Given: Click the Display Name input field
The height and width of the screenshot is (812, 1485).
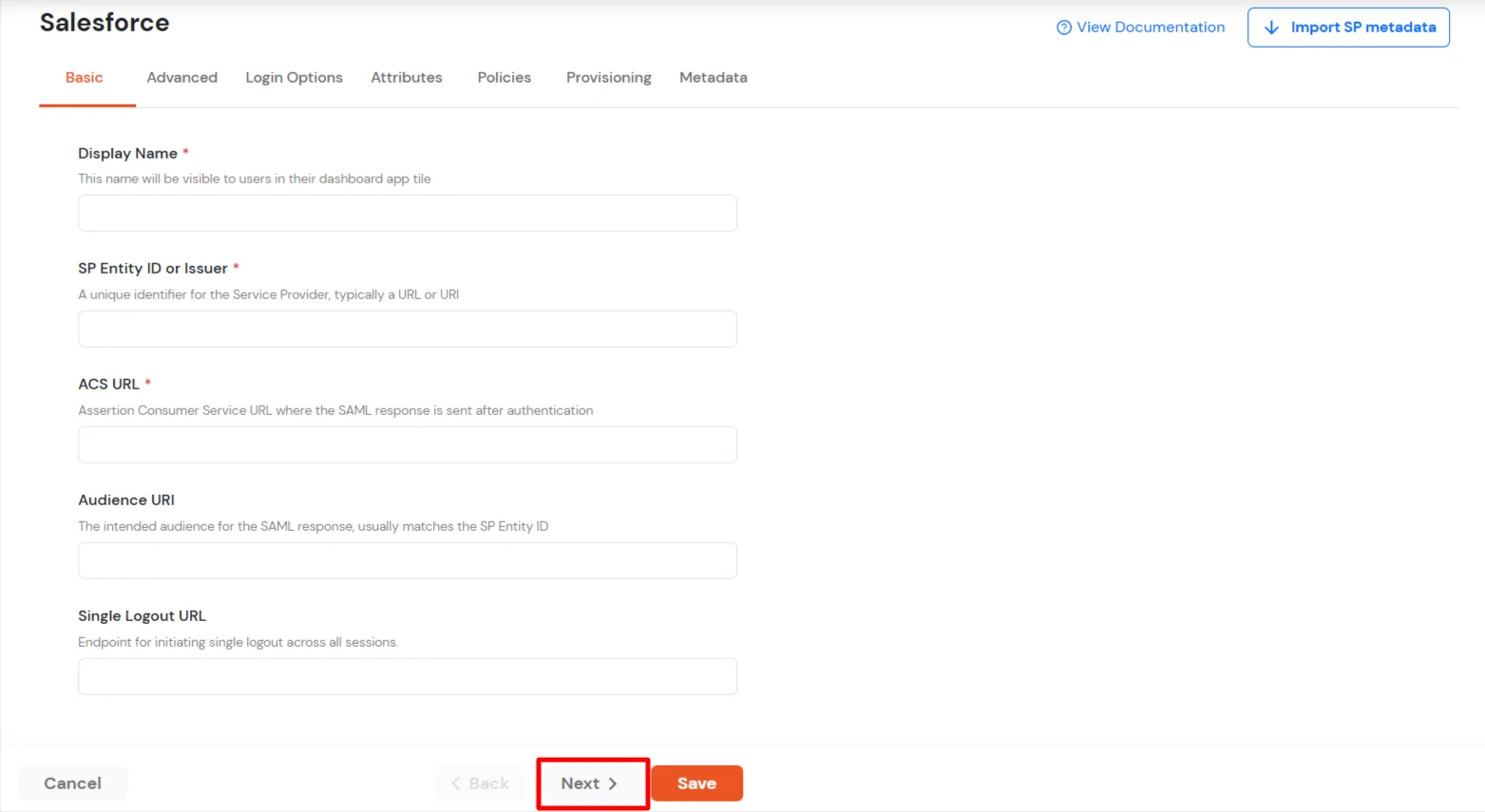Looking at the screenshot, I should coord(407,213).
